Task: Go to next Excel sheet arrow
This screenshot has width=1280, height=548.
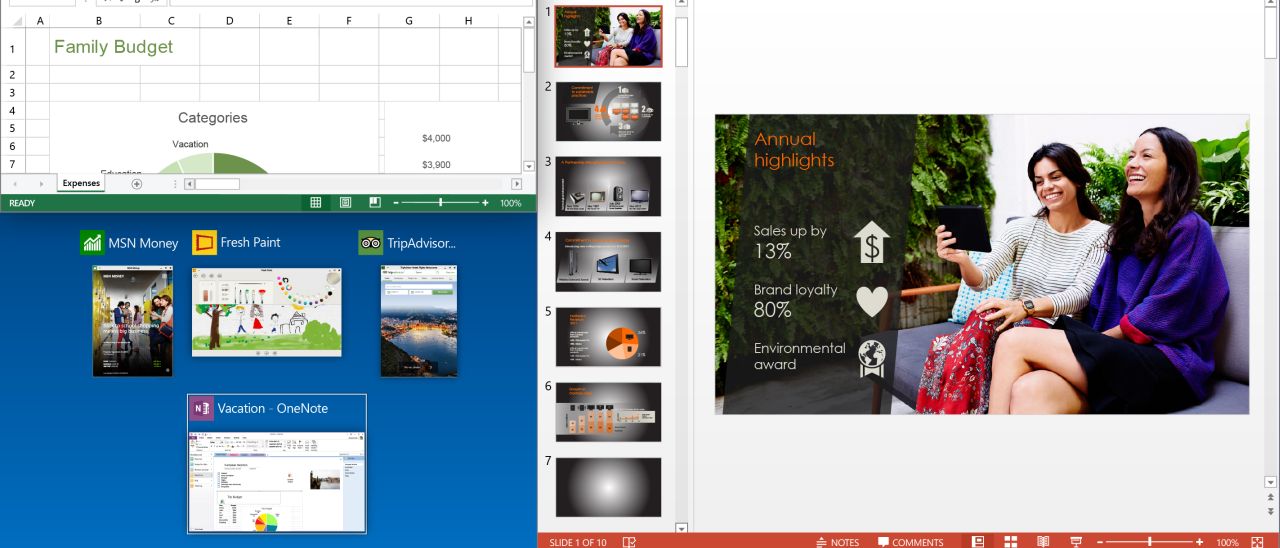Action: tap(40, 184)
